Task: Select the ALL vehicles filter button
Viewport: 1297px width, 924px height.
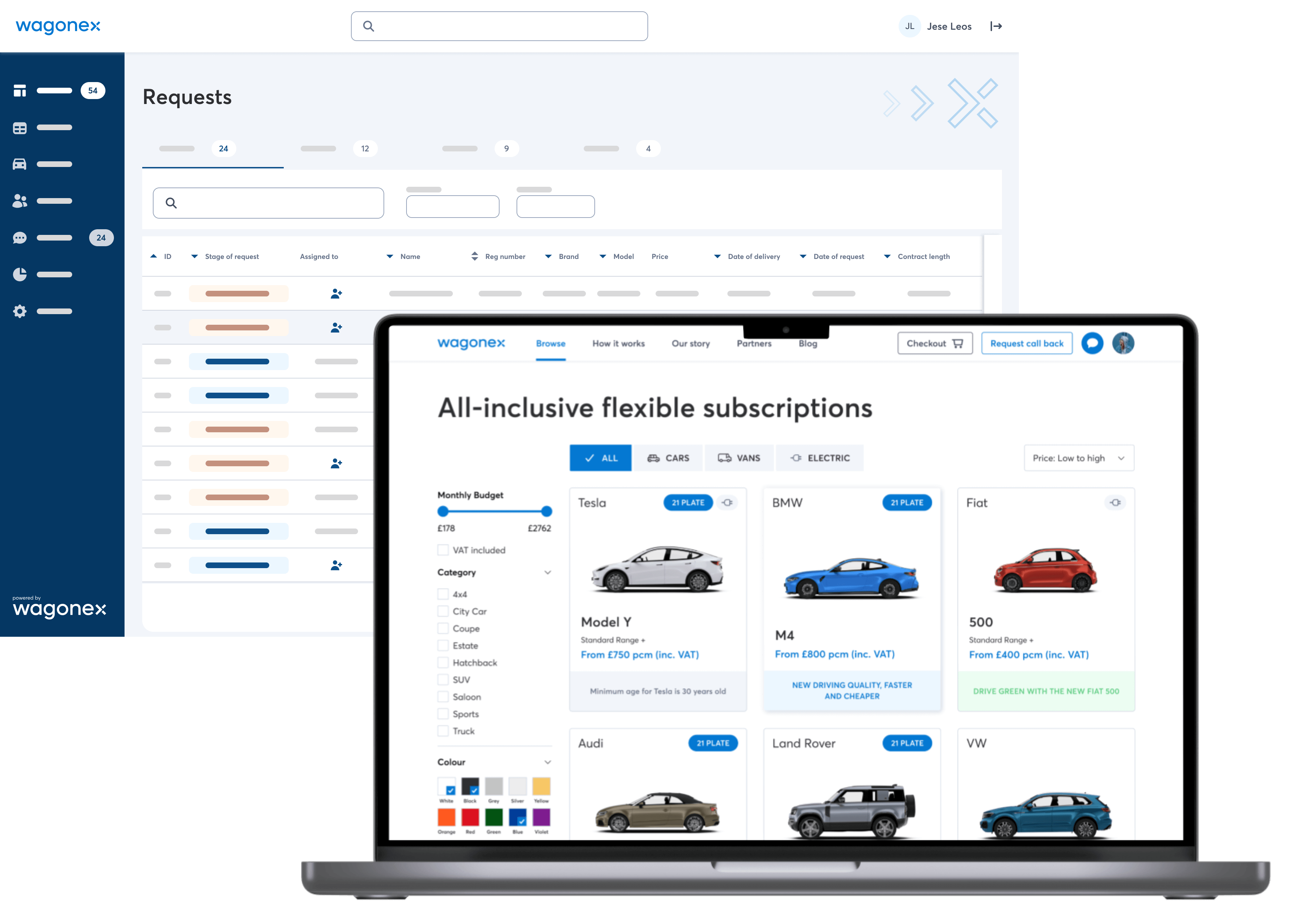Action: (600, 458)
